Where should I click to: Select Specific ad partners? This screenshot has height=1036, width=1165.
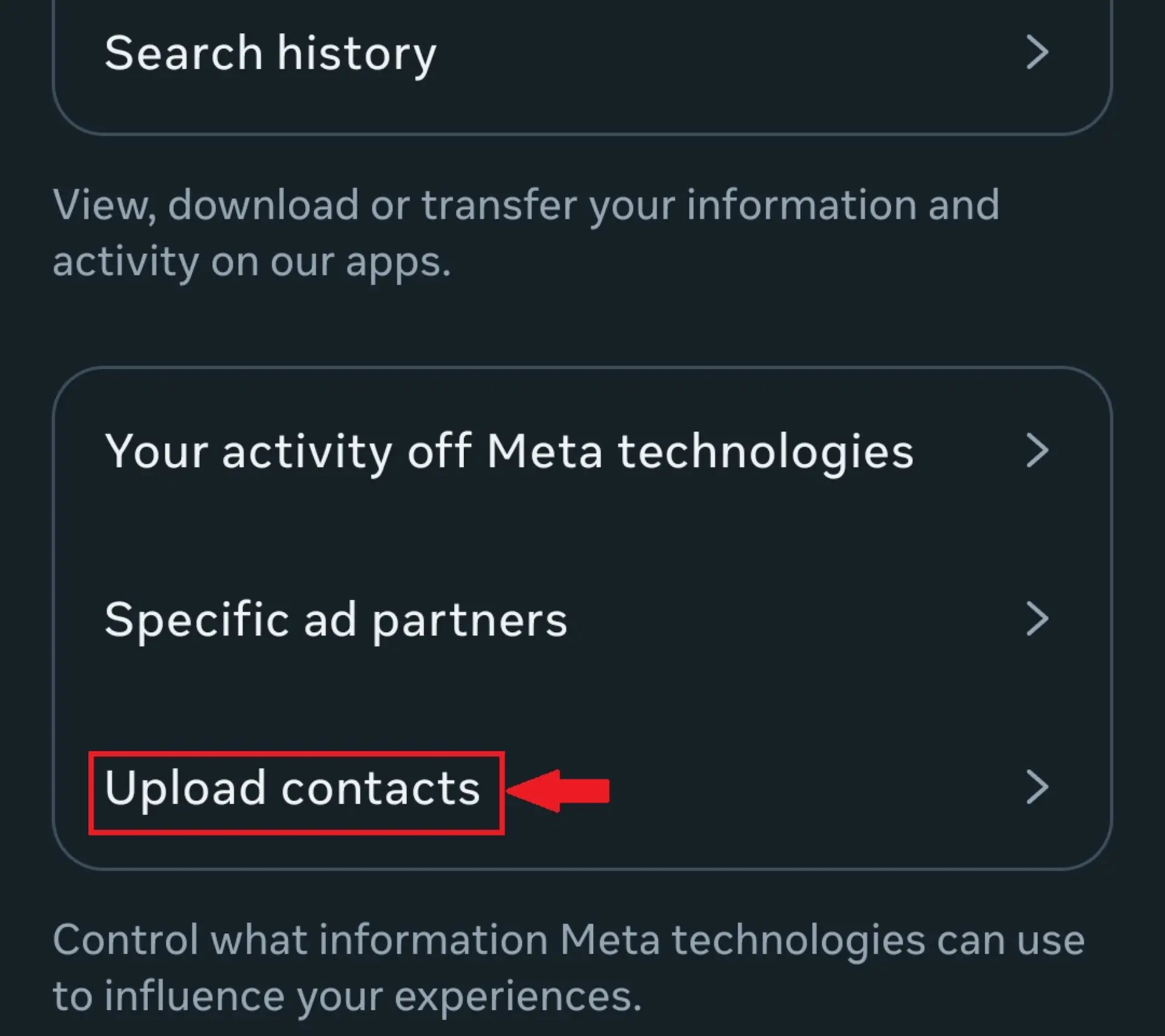(x=582, y=619)
